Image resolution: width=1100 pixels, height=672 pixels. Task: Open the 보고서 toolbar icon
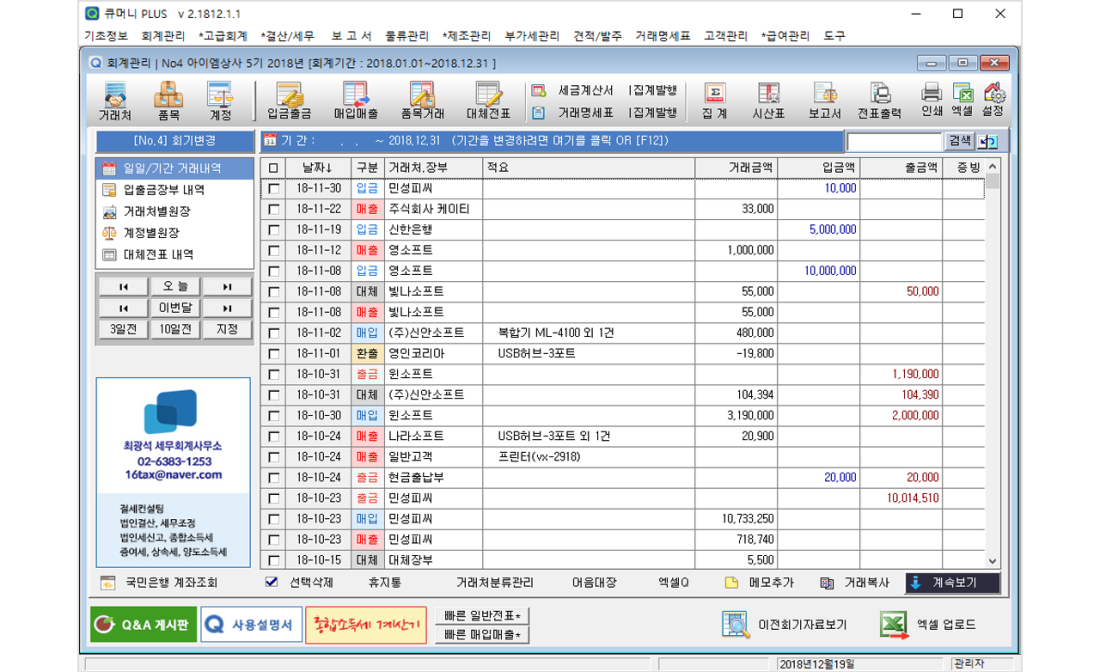click(x=824, y=101)
